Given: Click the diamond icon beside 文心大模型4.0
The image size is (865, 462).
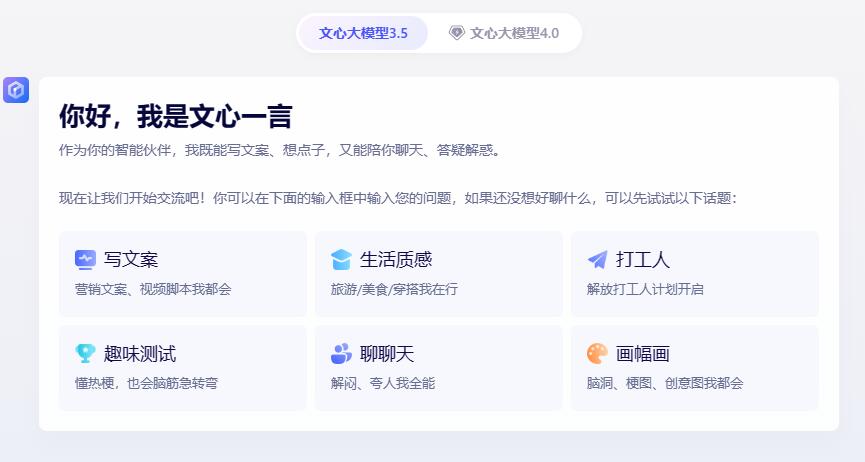Looking at the screenshot, I should (456, 33).
